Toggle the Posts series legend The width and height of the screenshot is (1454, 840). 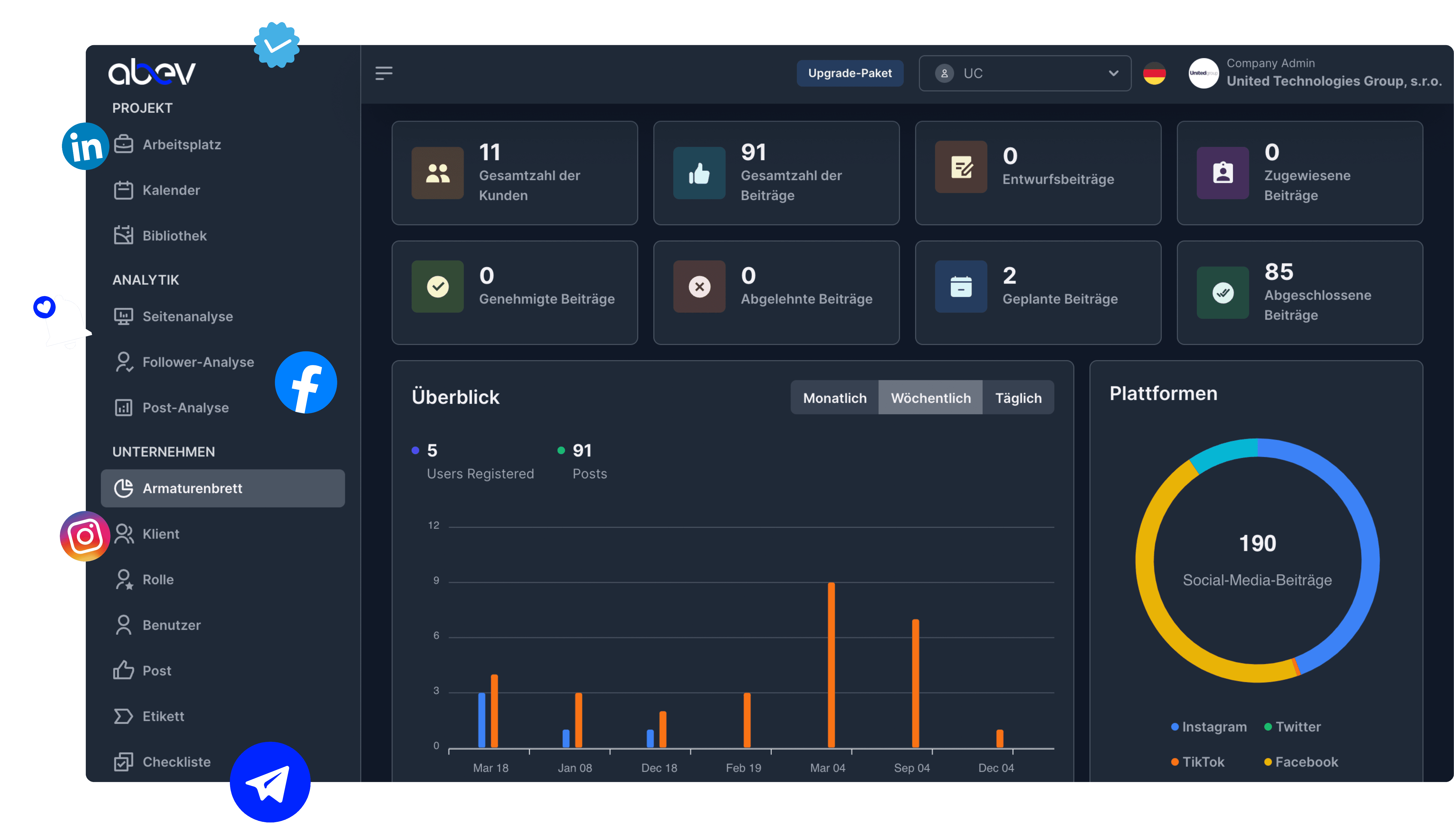point(583,461)
